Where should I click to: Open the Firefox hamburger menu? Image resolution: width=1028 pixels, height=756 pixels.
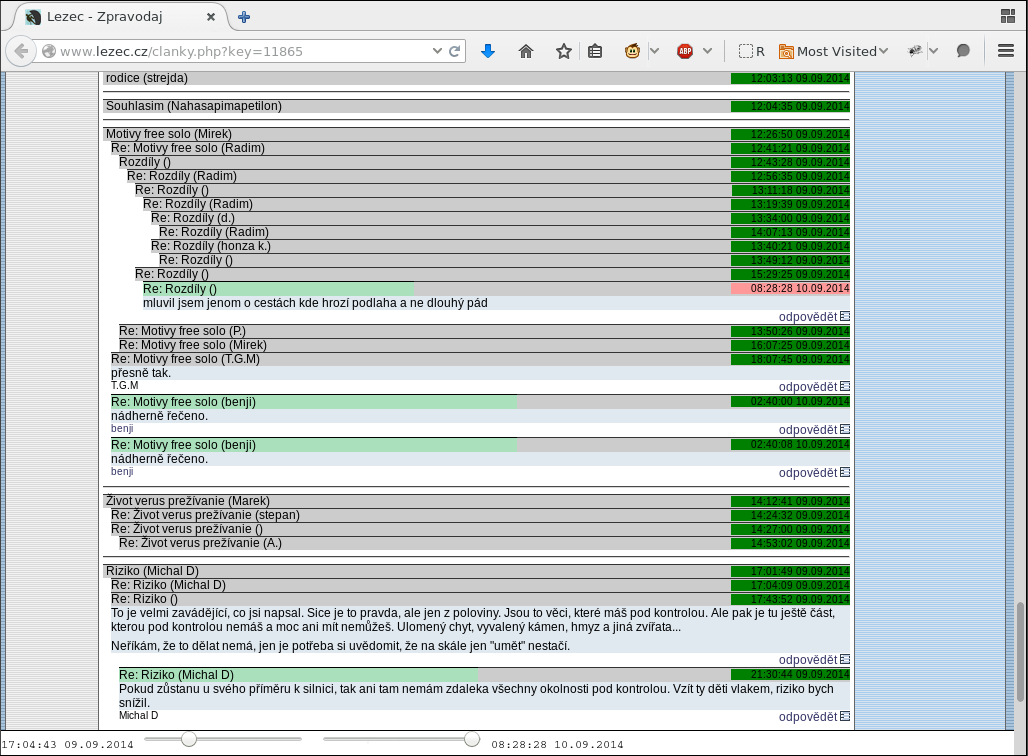pos(1006,51)
